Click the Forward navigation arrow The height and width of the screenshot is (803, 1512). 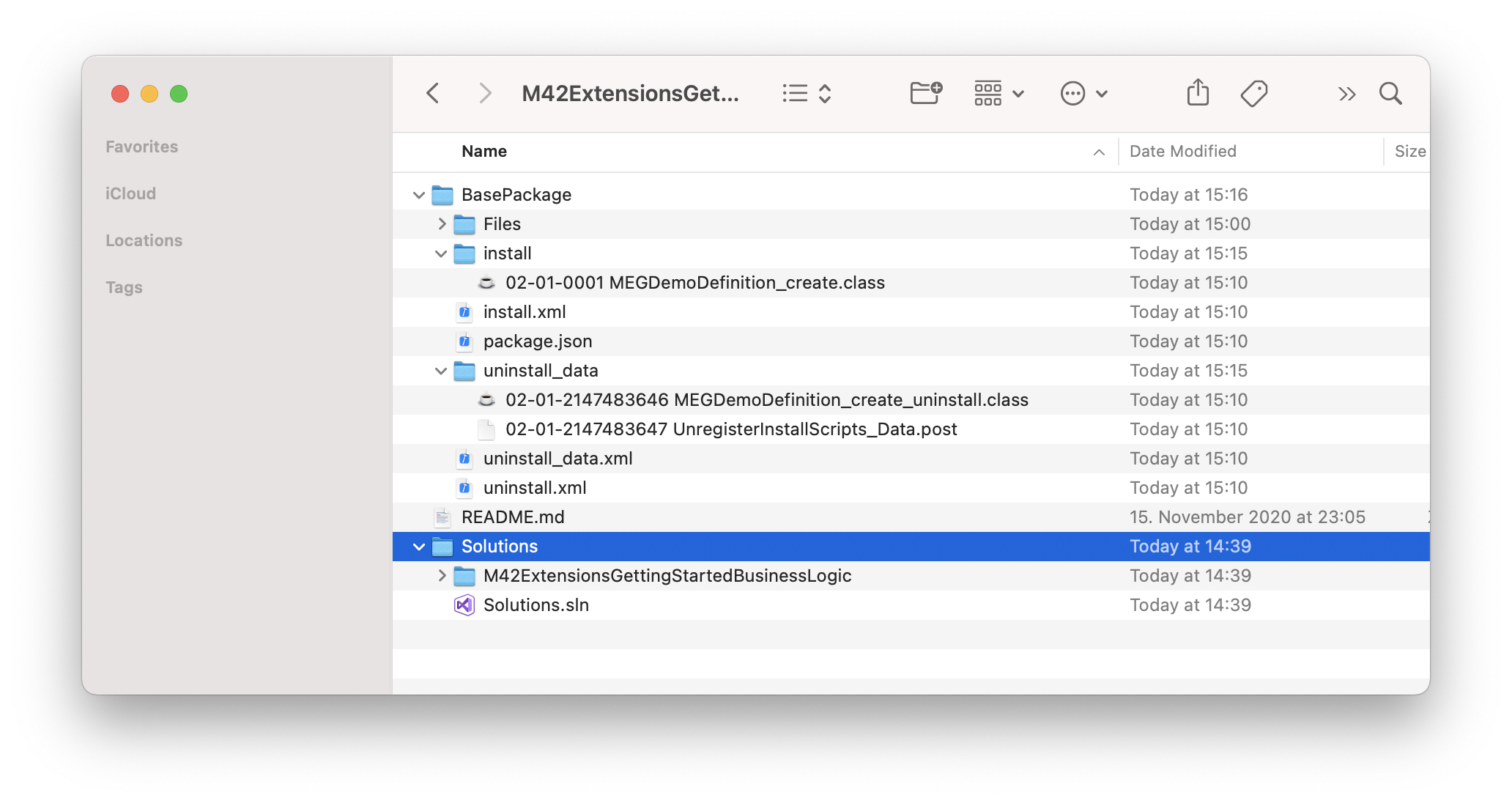pos(484,93)
